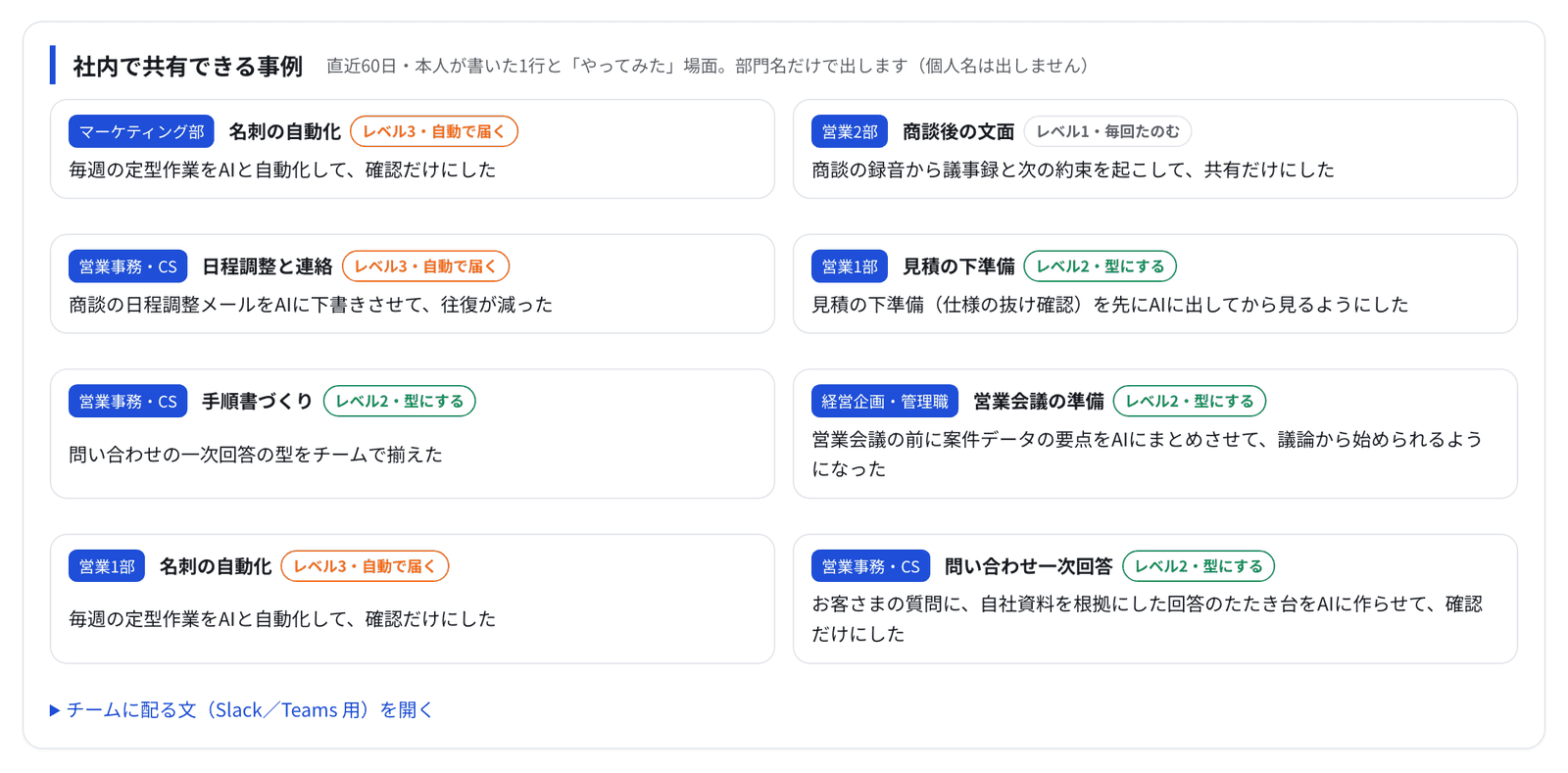
Task: Click the レベル1・毎回たのむ badge
Action: pyautogui.click(x=1107, y=131)
